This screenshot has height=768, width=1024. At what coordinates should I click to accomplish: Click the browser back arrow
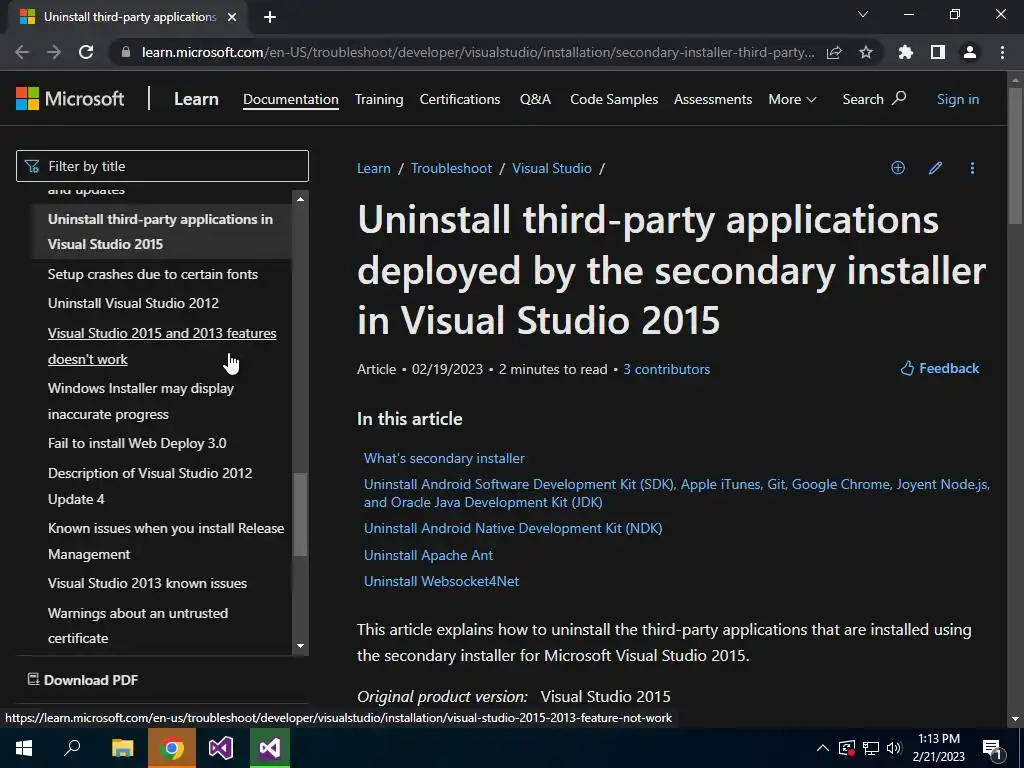point(22,52)
